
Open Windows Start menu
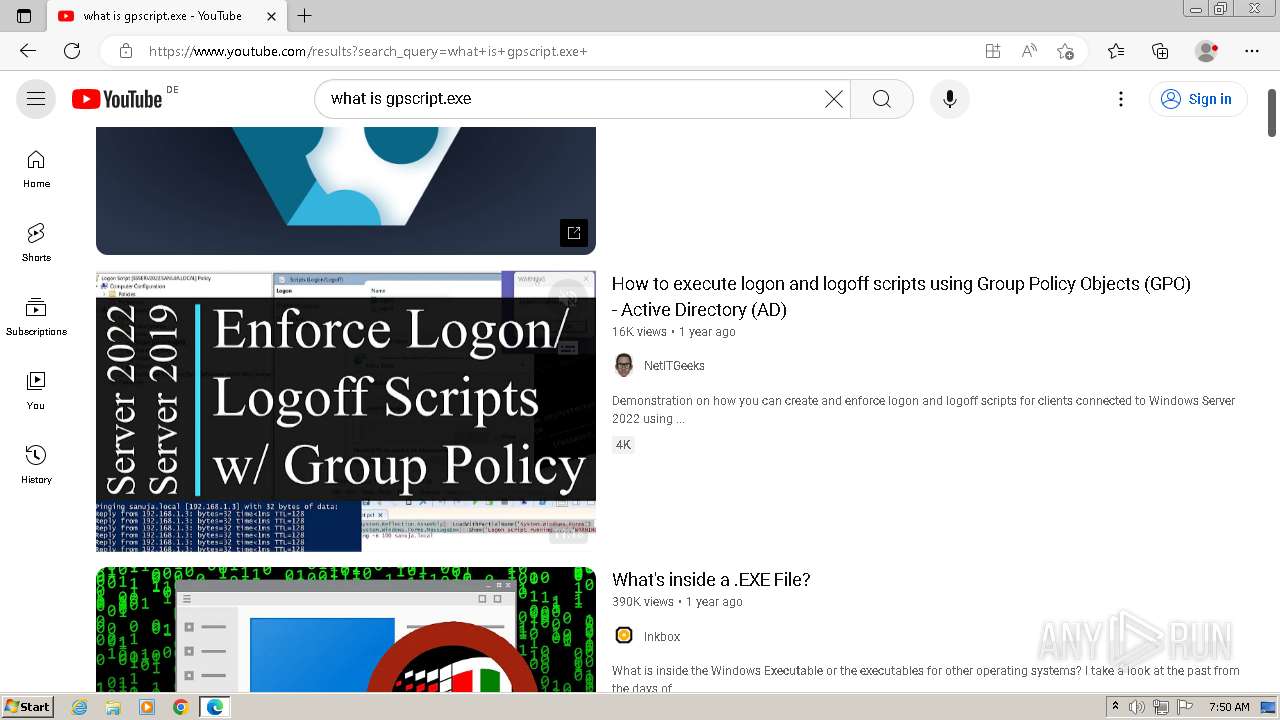click(27, 707)
